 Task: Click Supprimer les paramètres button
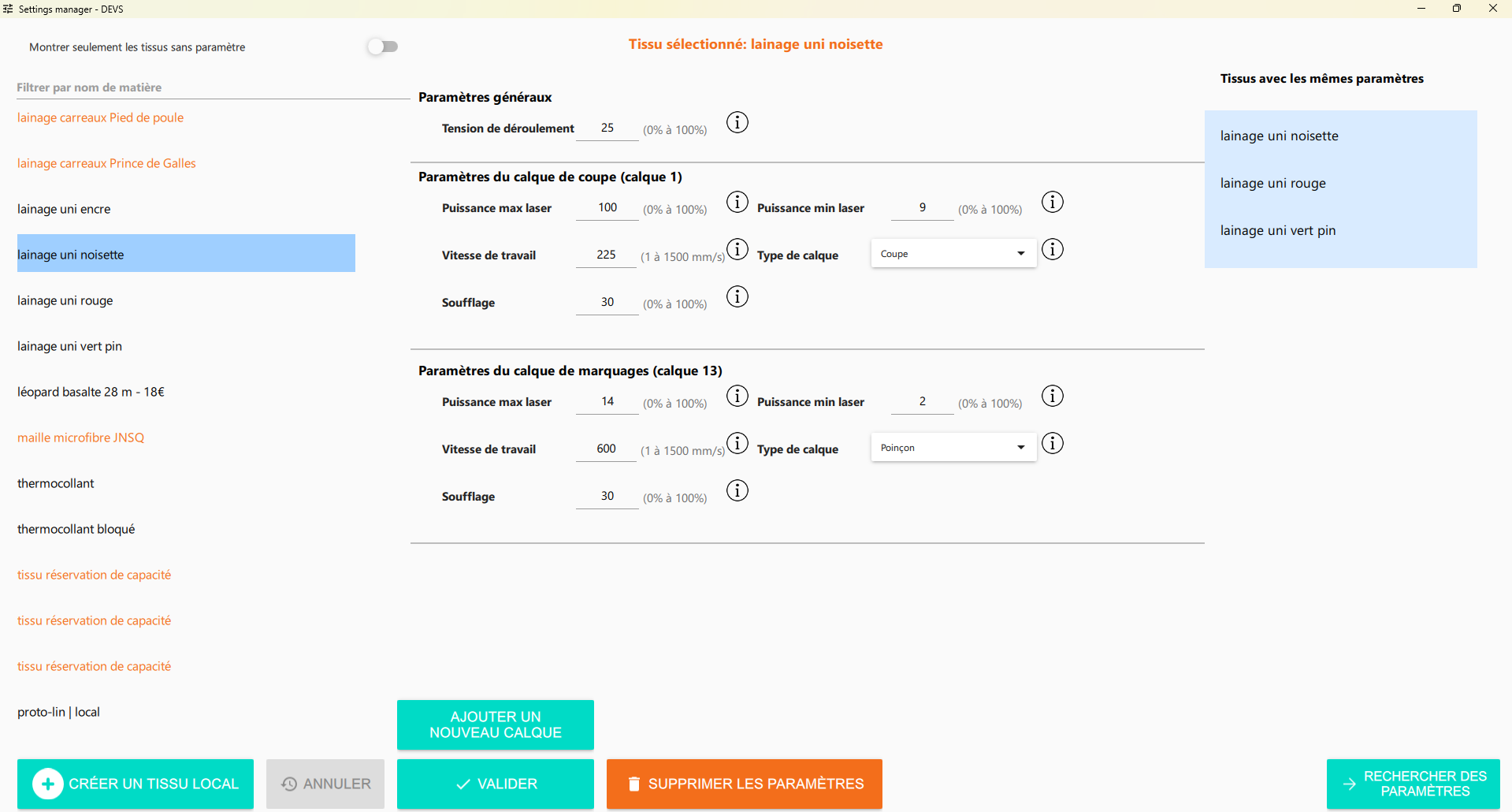[x=744, y=784]
